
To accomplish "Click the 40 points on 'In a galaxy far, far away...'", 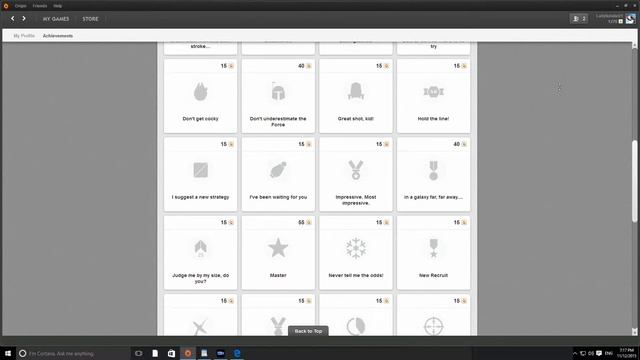I will point(457,144).
